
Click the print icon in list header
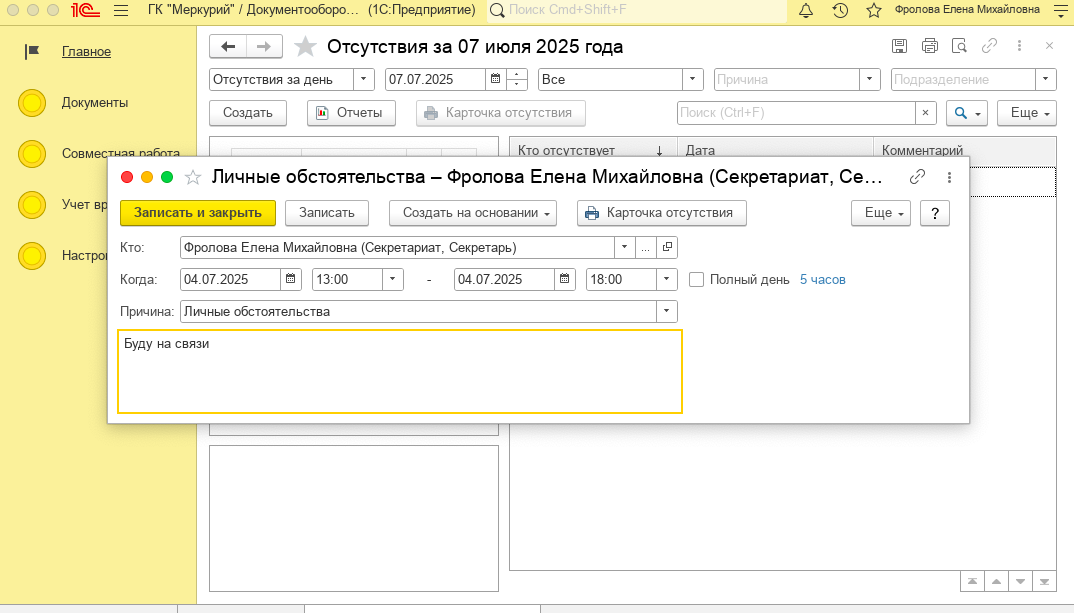[x=929, y=46]
